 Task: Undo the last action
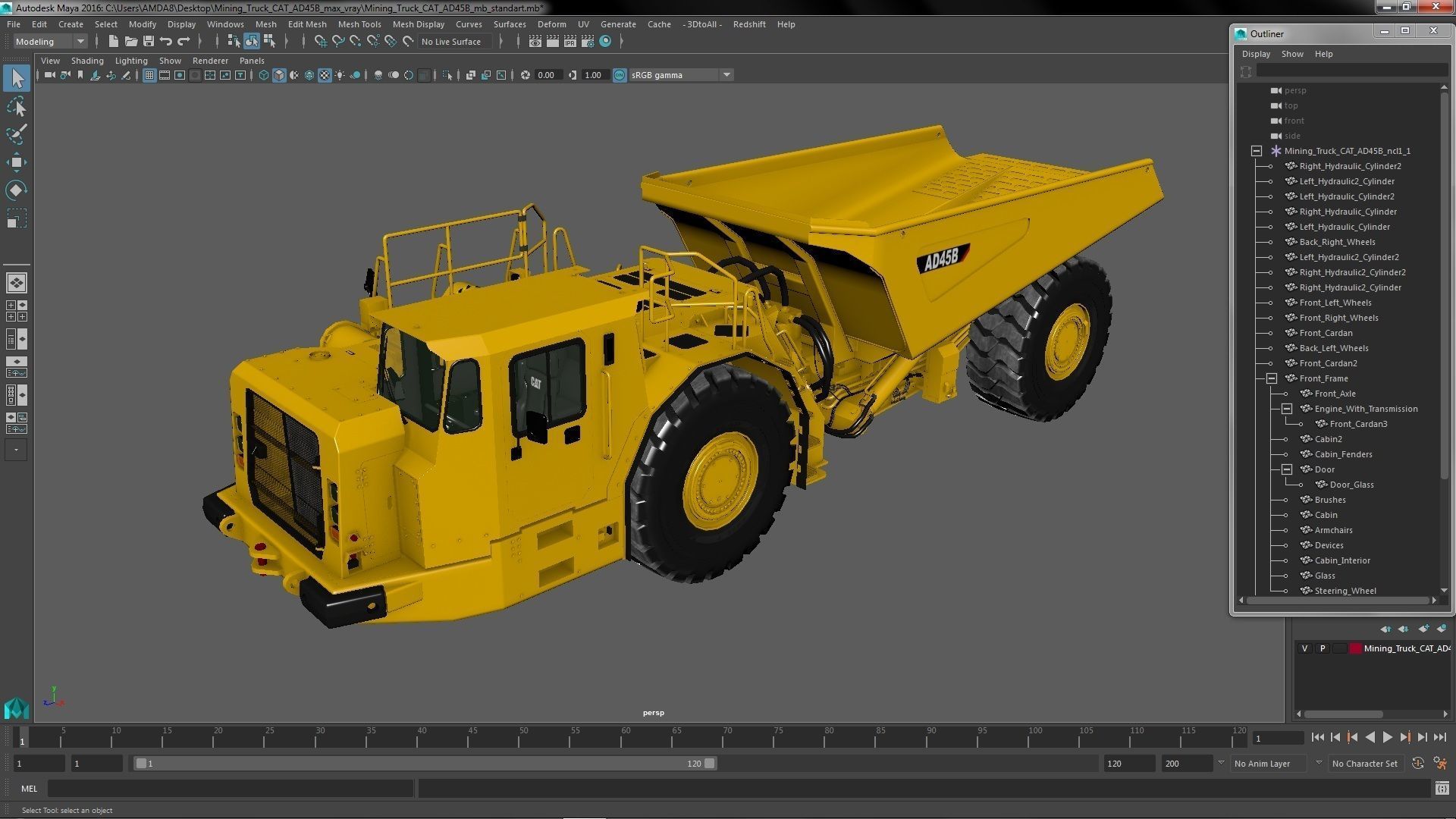(x=166, y=42)
